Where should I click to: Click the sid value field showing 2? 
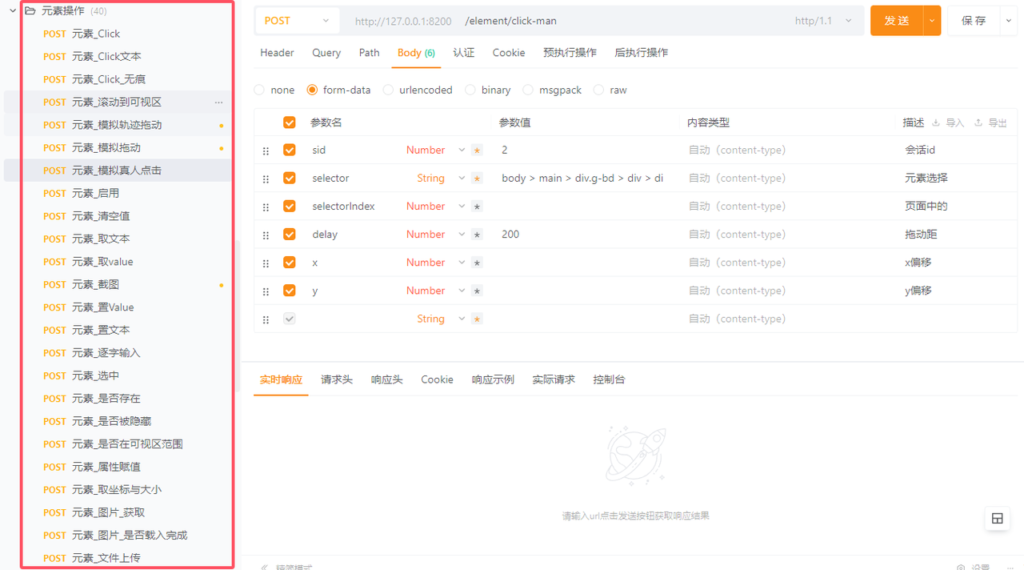pyautogui.click(x=586, y=150)
